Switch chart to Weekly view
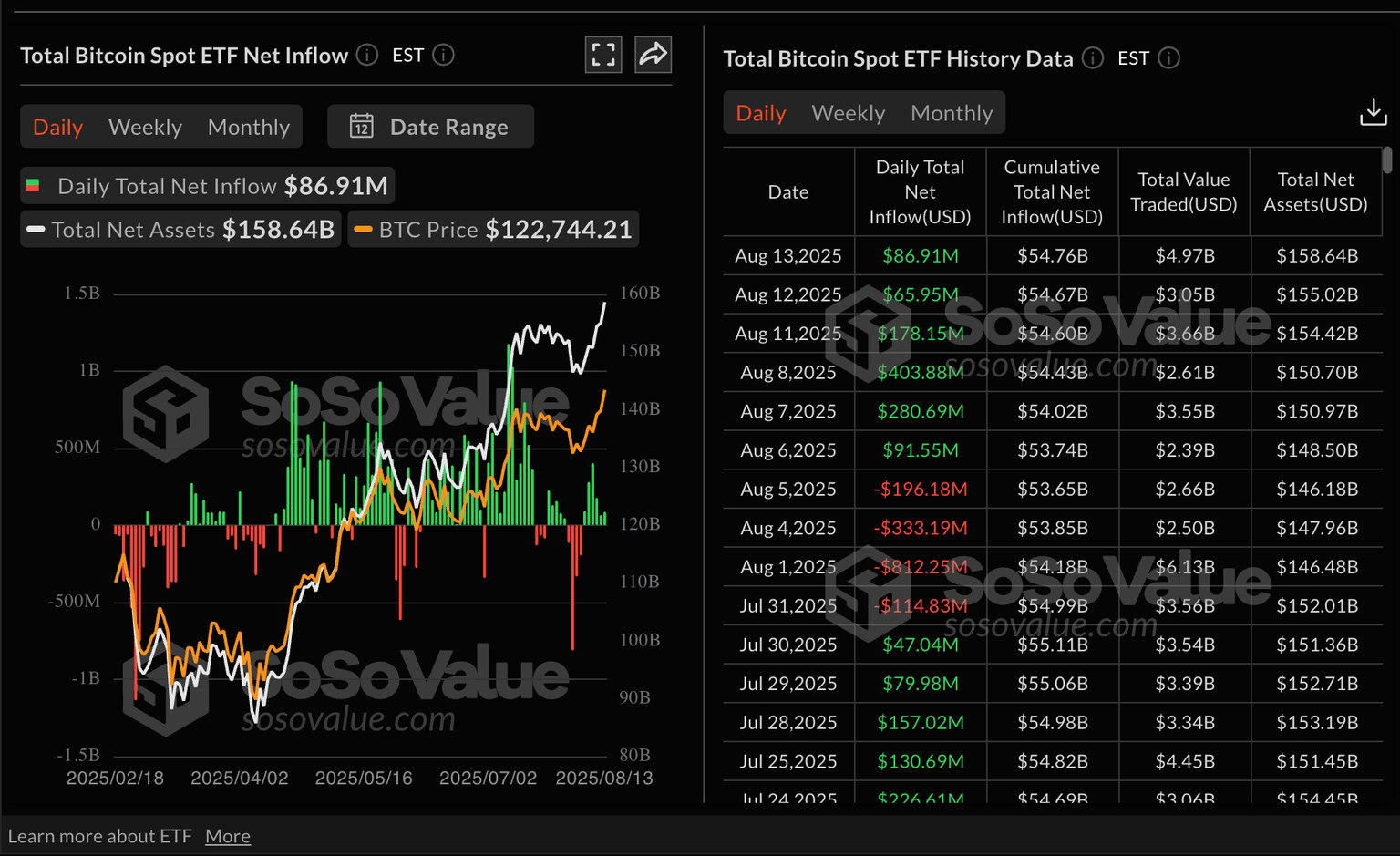The height and width of the screenshot is (856, 1400). [x=145, y=127]
